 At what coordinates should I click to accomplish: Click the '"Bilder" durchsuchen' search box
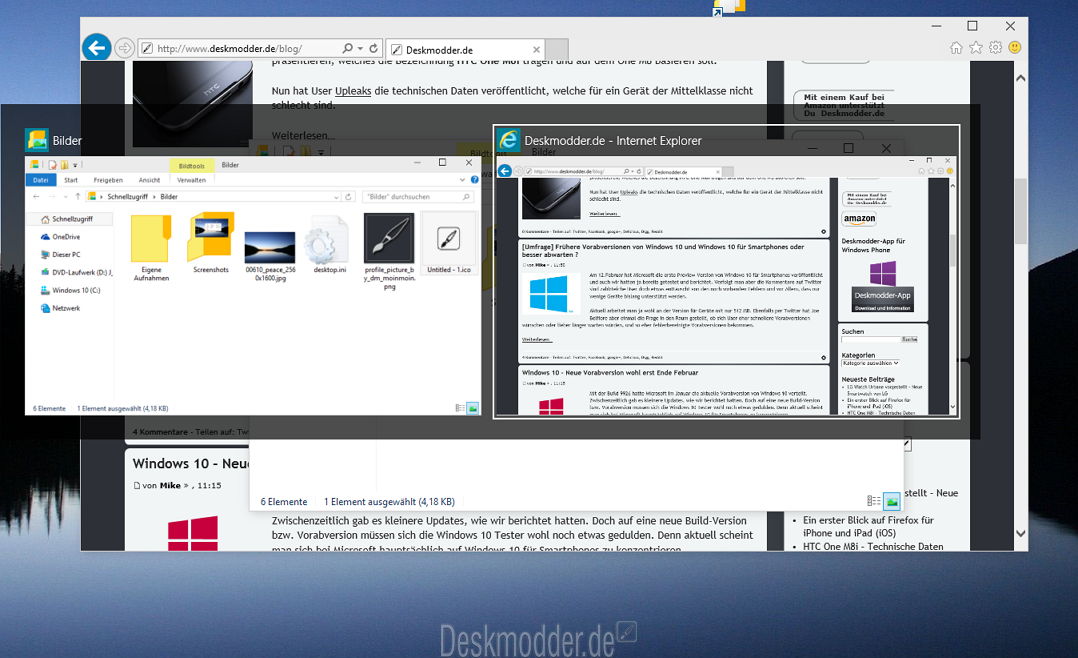[418, 197]
